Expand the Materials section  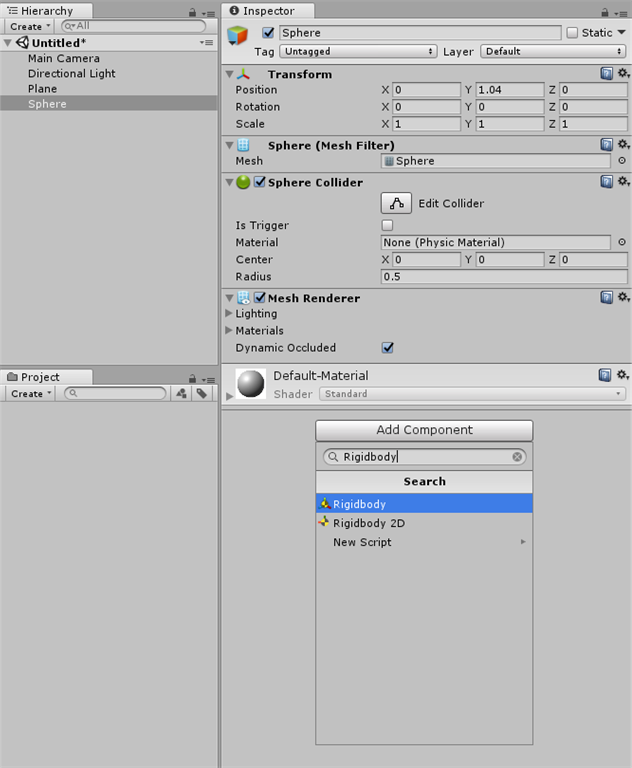tap(229, 330)
